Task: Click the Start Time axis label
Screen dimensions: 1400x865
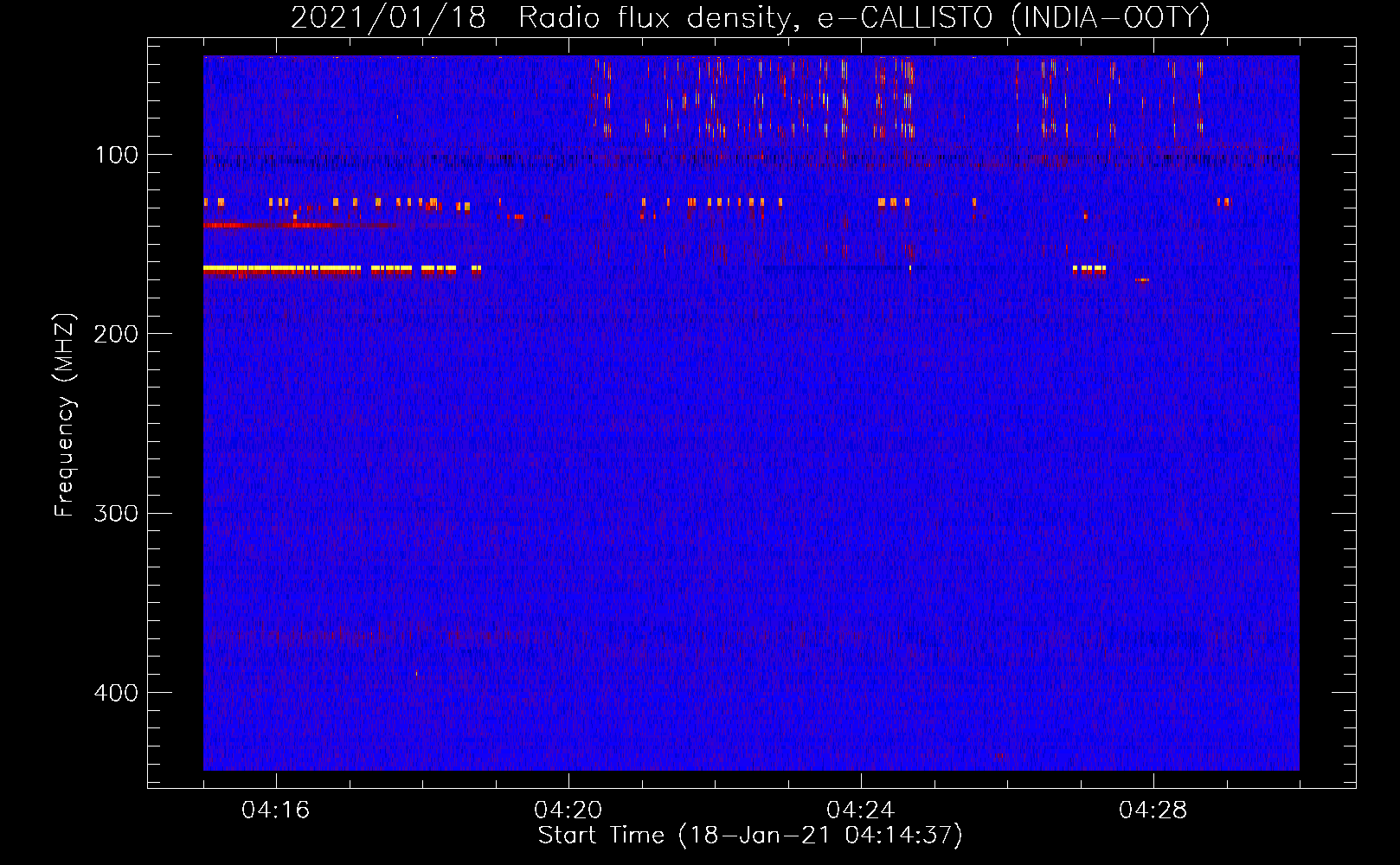Action: (x=750, y=836)
